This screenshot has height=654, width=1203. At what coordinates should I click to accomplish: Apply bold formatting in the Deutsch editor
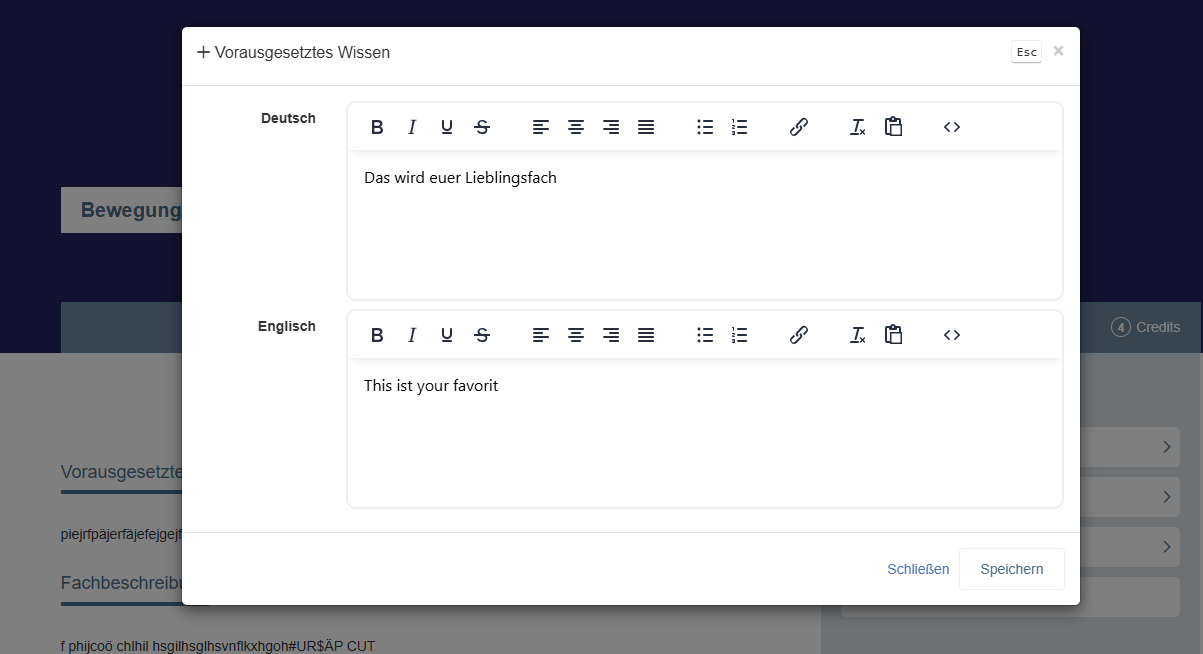pyautogui.click(x=377, y=126)
